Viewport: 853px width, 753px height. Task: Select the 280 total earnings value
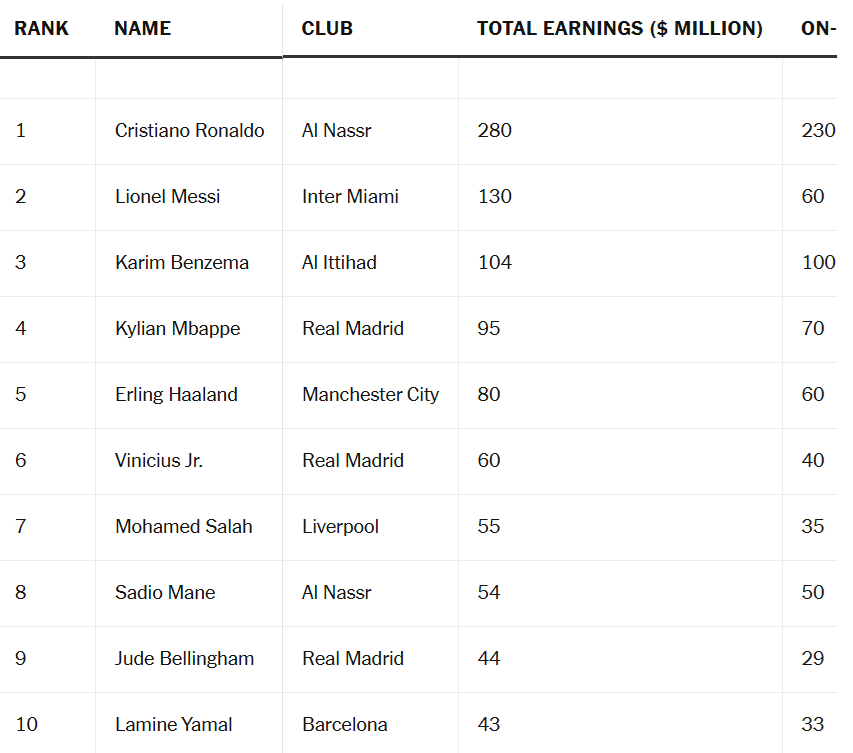[494, 131]
